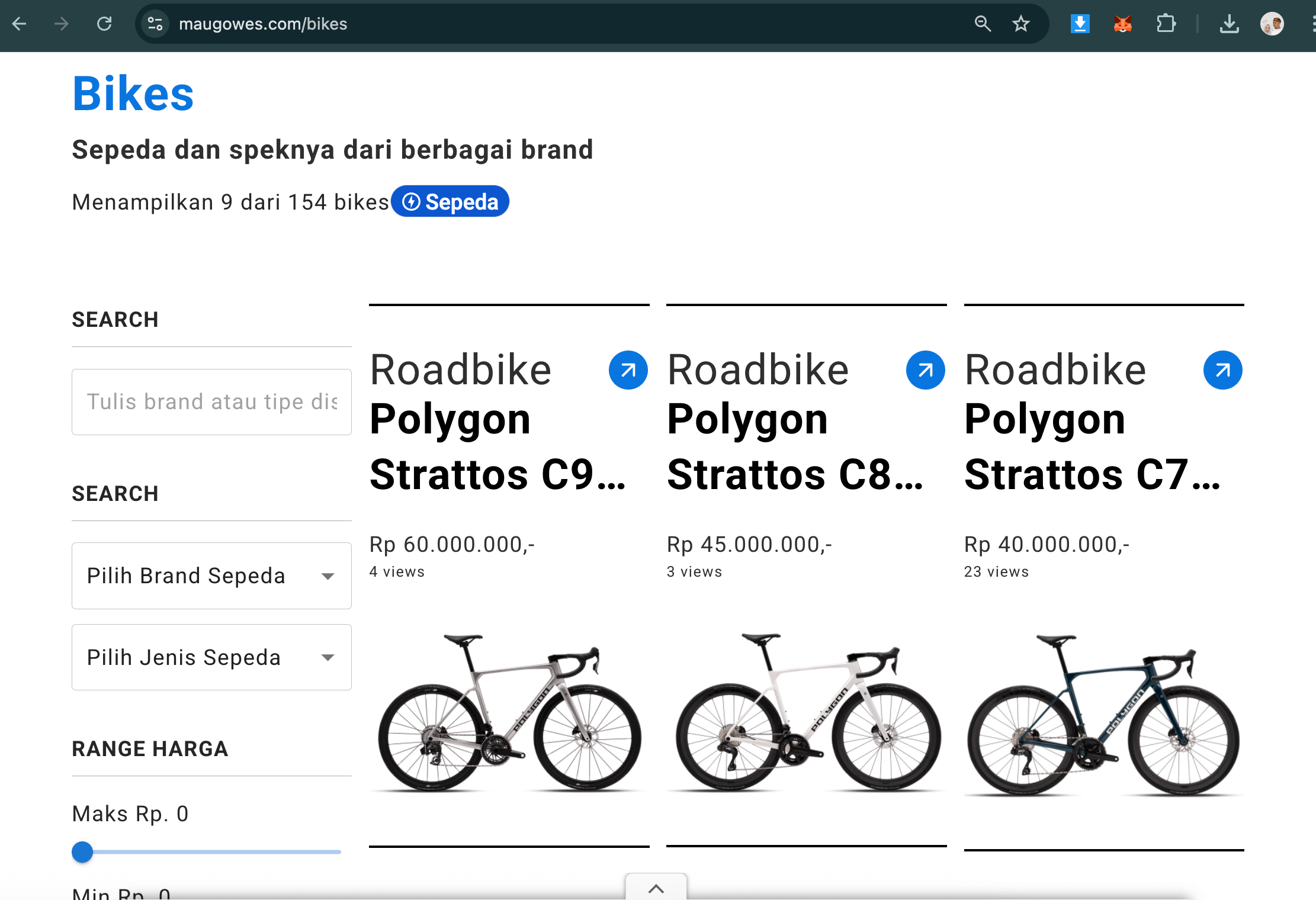Click the blue download extension icon
1316x900 pixels.
tap(1080, 24)
